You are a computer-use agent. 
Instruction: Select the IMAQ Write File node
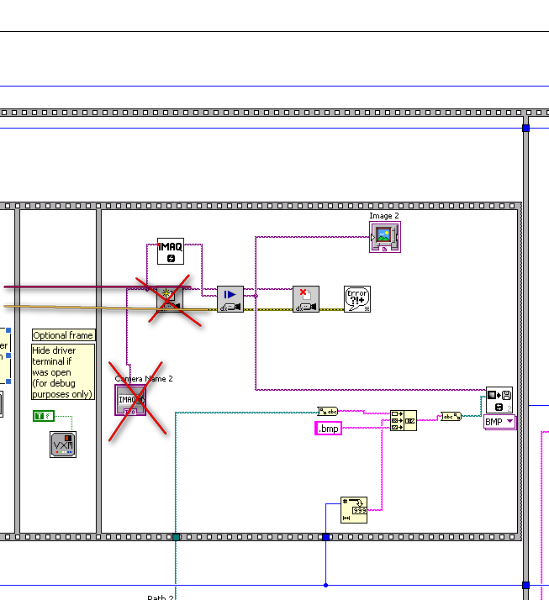[499, 400]
